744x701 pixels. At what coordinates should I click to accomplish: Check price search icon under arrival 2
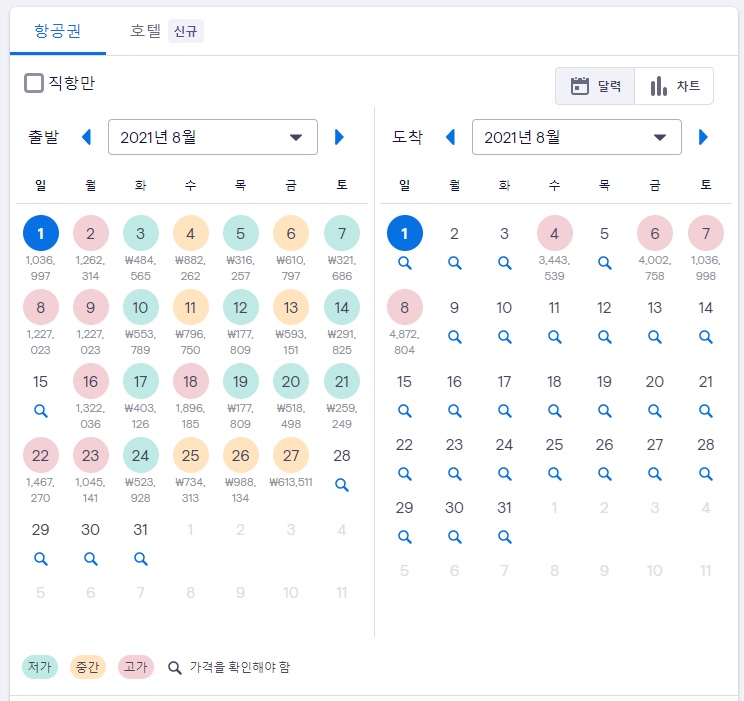[455, 263]
